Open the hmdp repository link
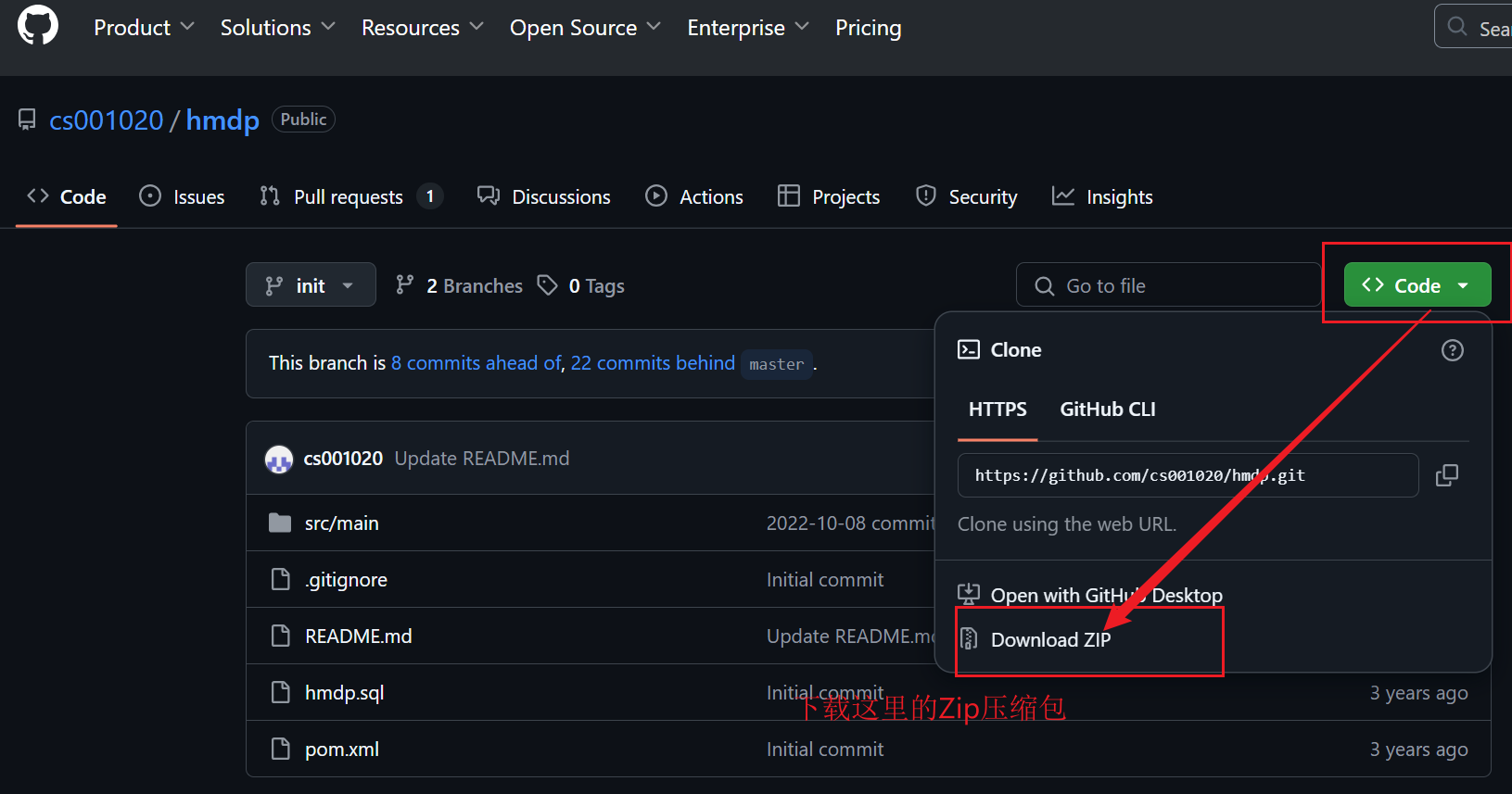This screenshot has width=1512, height=794. 222,120
